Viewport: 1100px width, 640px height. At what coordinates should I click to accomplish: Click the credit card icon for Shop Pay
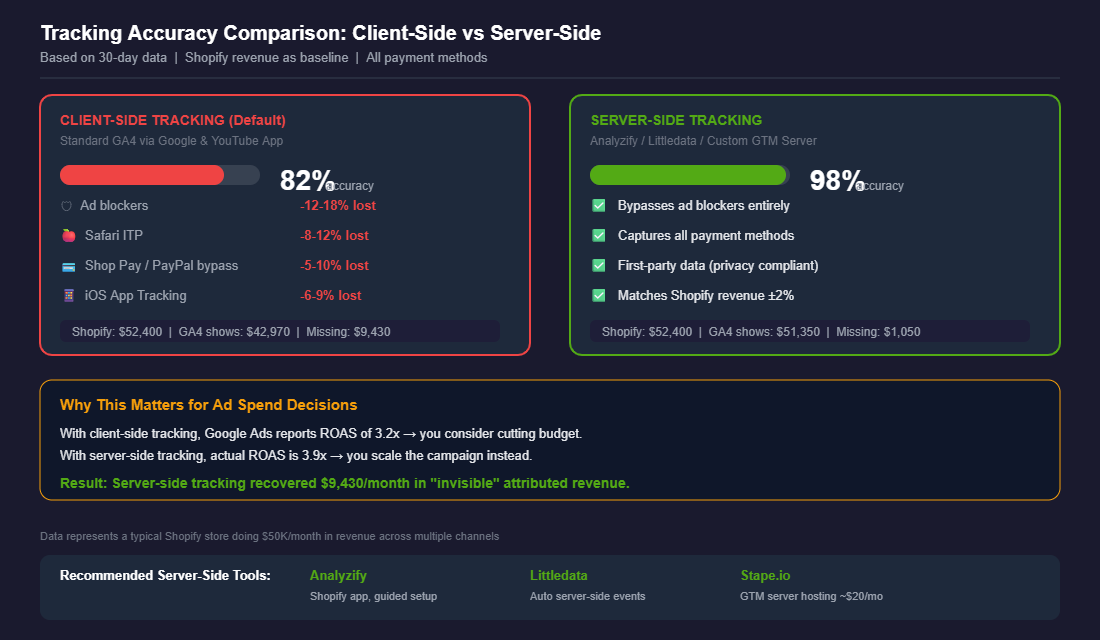click(x=66, y=266)
